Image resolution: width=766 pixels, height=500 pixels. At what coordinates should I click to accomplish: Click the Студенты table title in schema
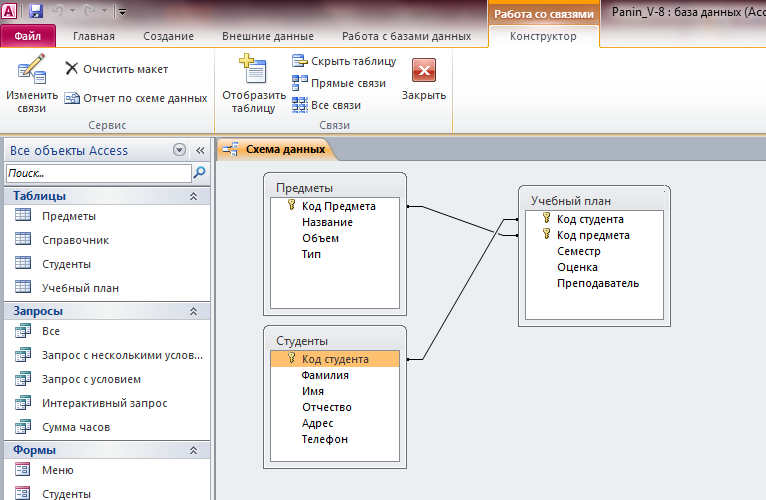(x=302, y=341)
